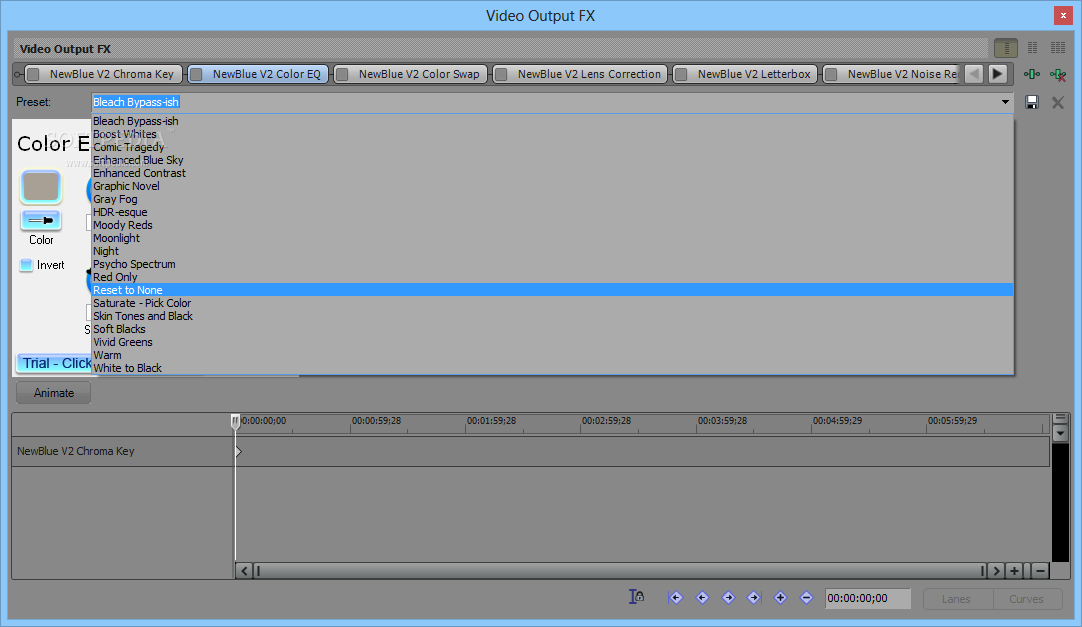Apply the Moonlight preset
This screenshot has height=627, width=1082.
(x=553, y=238)
